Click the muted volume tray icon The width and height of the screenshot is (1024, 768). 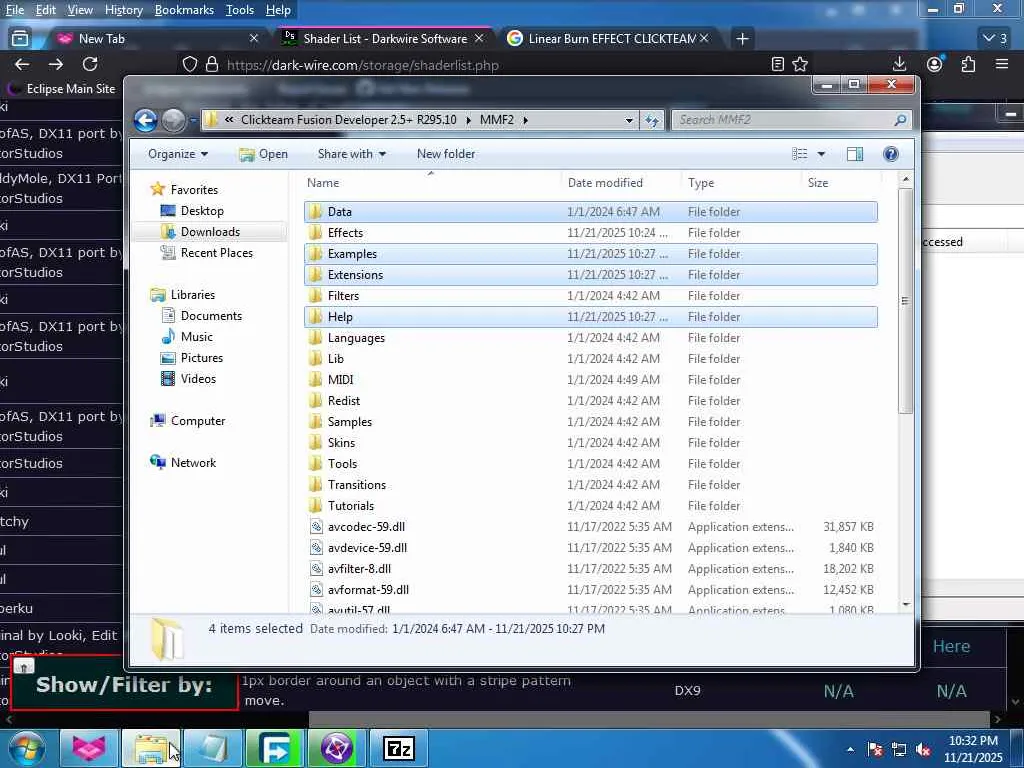923,750
